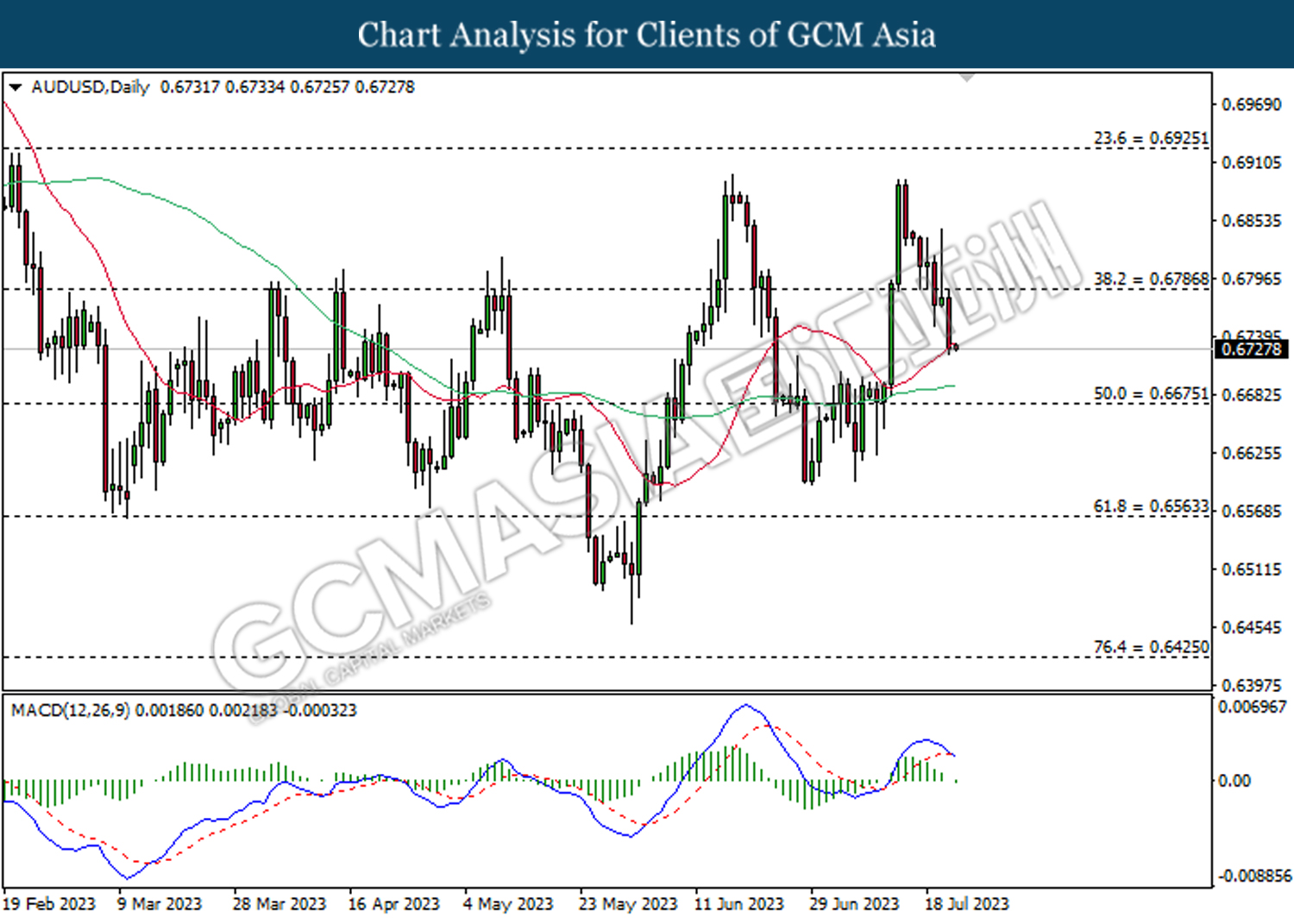
Task: Click the 4 May 2023 date label
Action: (508, 904)
